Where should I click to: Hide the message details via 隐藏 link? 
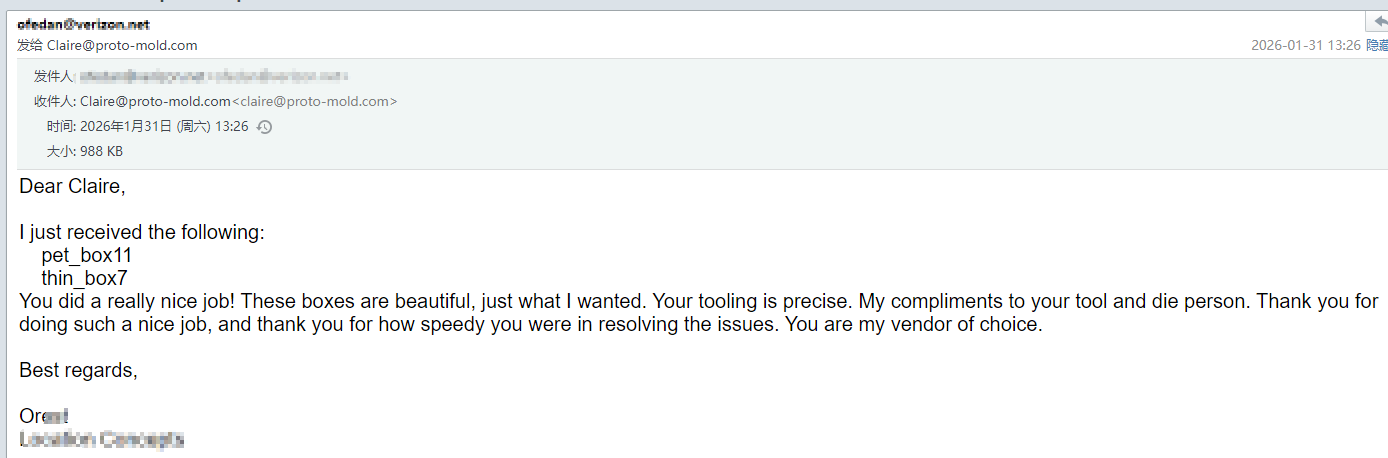tap(1377, 45)
